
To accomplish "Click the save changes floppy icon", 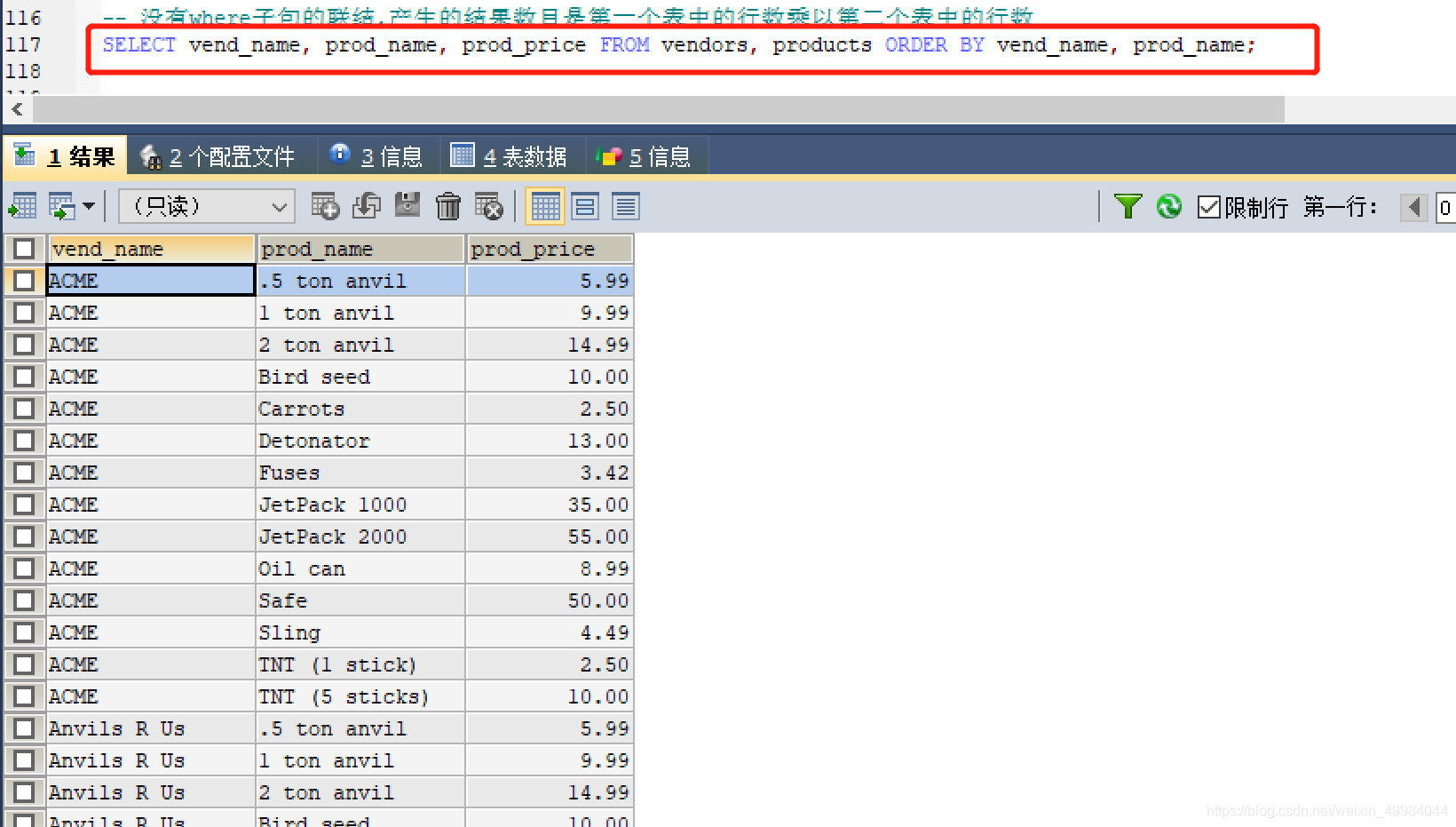I will pyautogui.click(x=408, y=205).
